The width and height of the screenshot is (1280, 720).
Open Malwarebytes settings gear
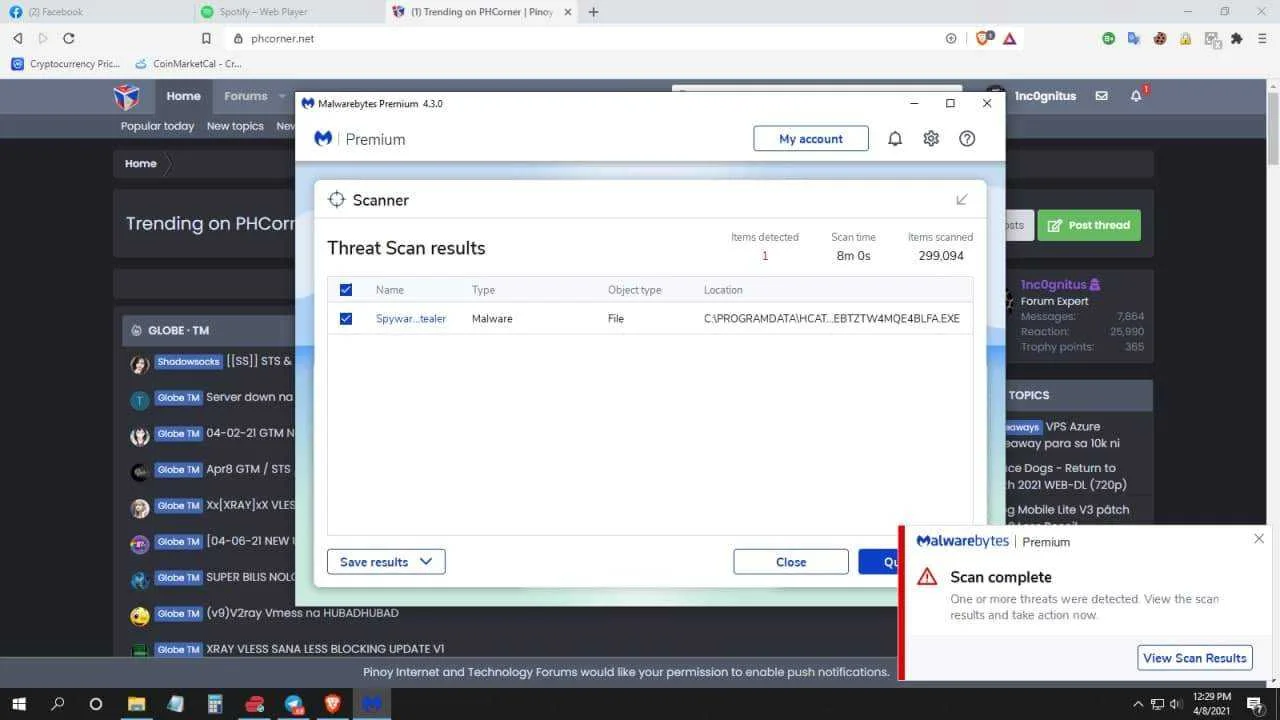[931, 139]
